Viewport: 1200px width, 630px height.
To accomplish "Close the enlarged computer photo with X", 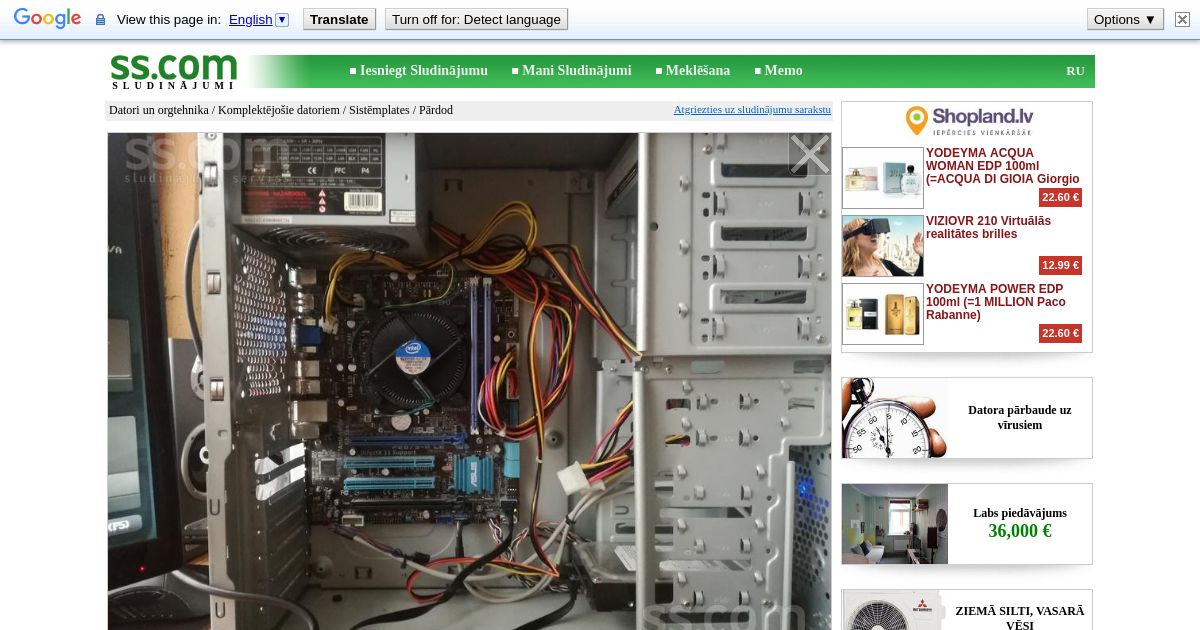I will pos(809,155).
